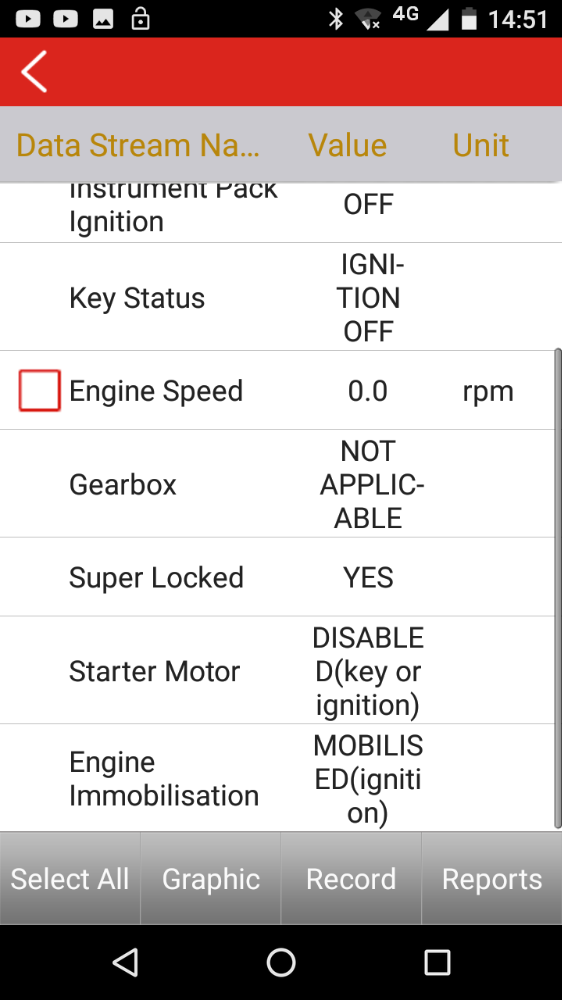Start recording with Record button
The width and height of the screenshot is (562, 1000).
coord(351,878)
